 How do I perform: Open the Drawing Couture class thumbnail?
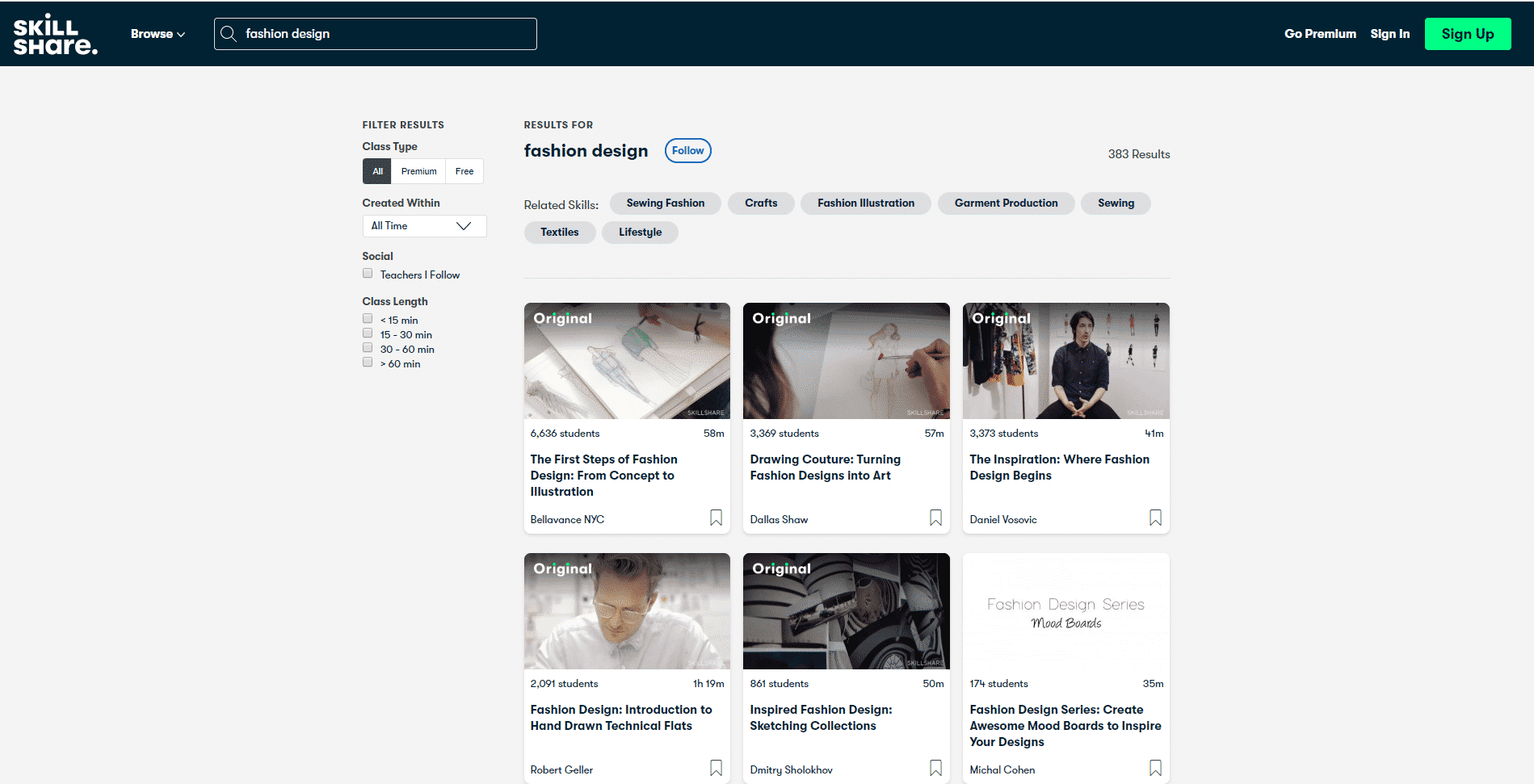(x=847, y=361)
